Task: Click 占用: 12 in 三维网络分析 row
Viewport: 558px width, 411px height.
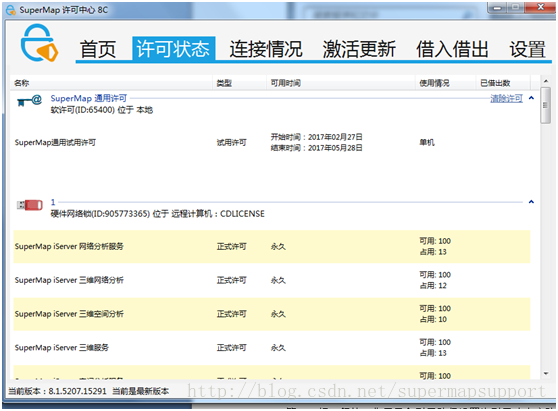Action: click(433, 286)
